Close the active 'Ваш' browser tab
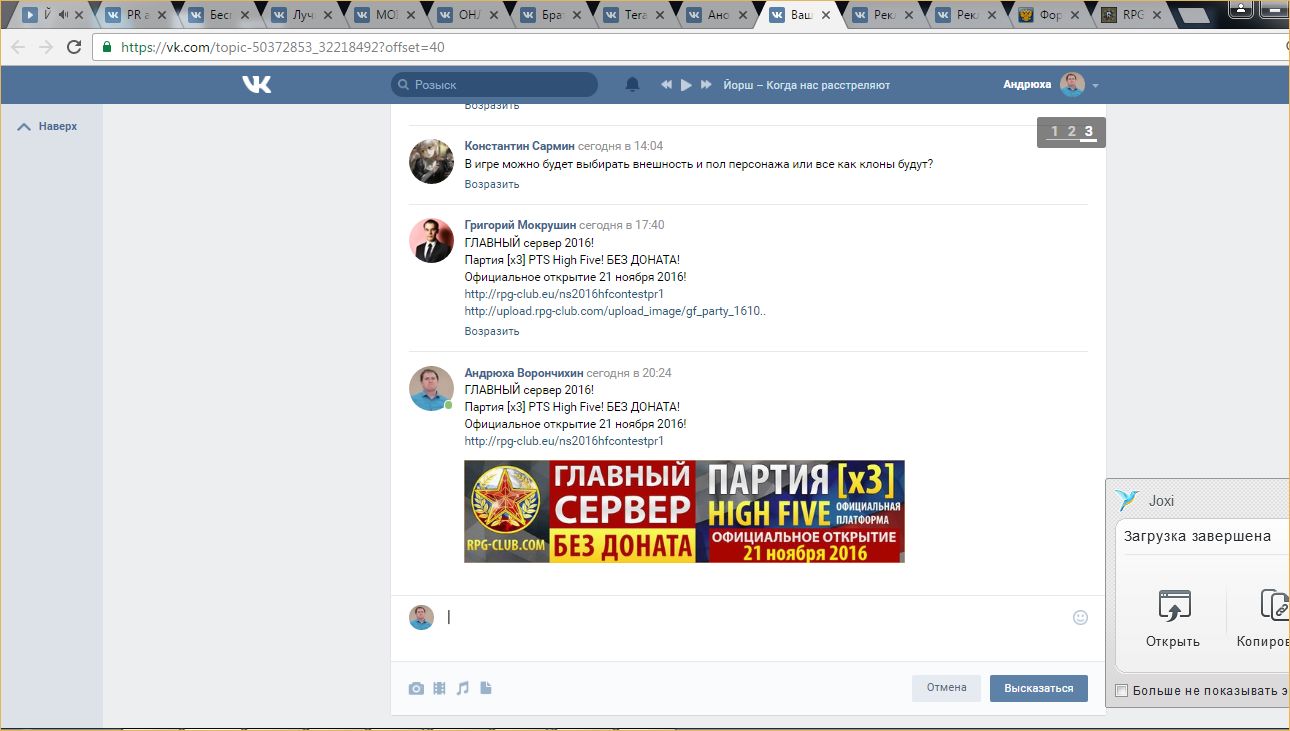1290x731 pixels. [x=825, y=16]
